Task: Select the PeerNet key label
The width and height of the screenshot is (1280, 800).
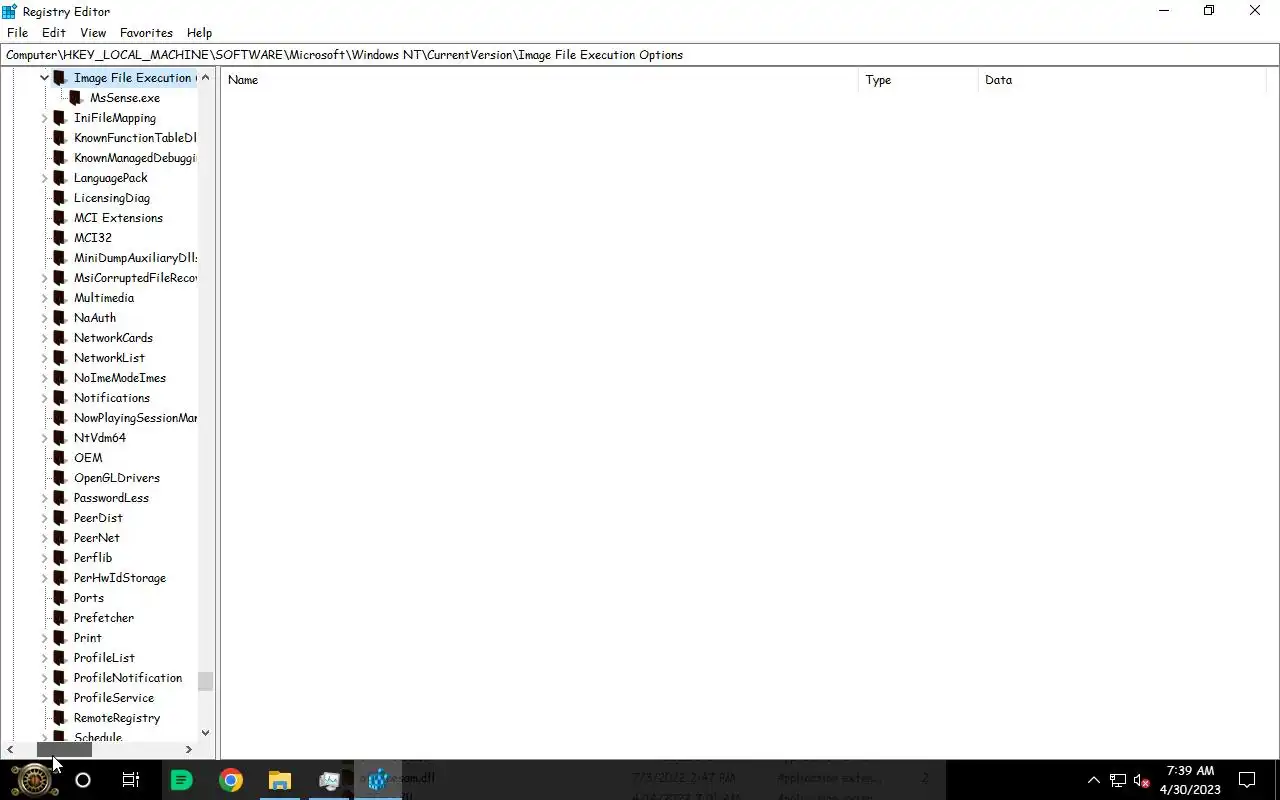Action: tap(96, 538)
